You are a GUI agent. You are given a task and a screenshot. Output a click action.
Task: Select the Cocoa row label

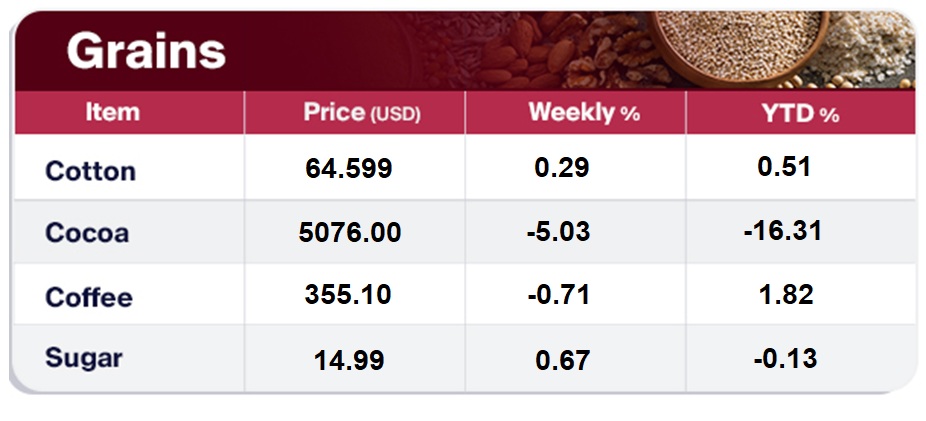[x=87, y=233]
